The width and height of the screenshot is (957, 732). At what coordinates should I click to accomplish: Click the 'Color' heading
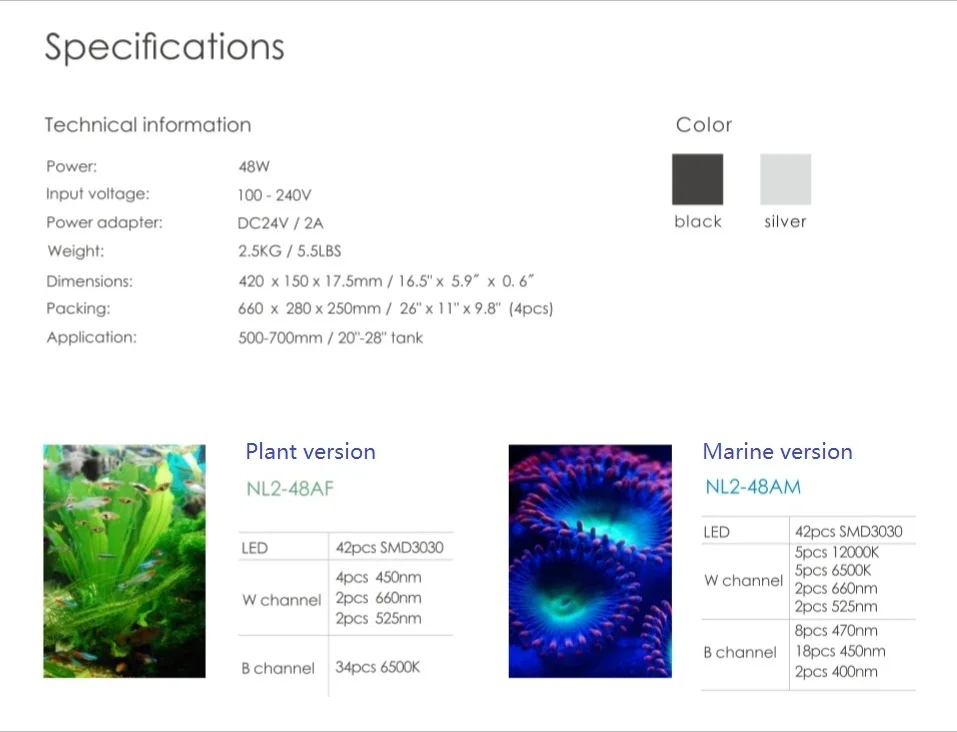704,125
